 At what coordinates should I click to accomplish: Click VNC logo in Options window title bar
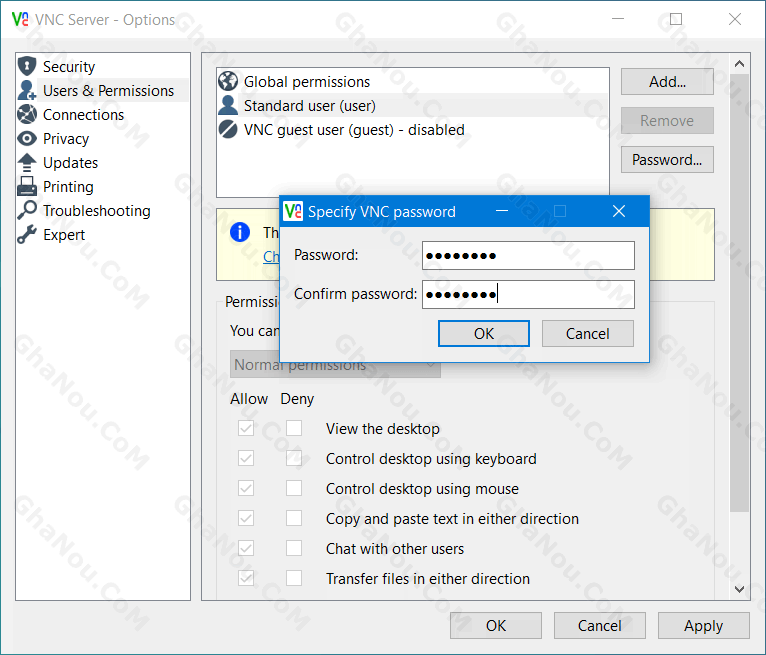point(21,19)
